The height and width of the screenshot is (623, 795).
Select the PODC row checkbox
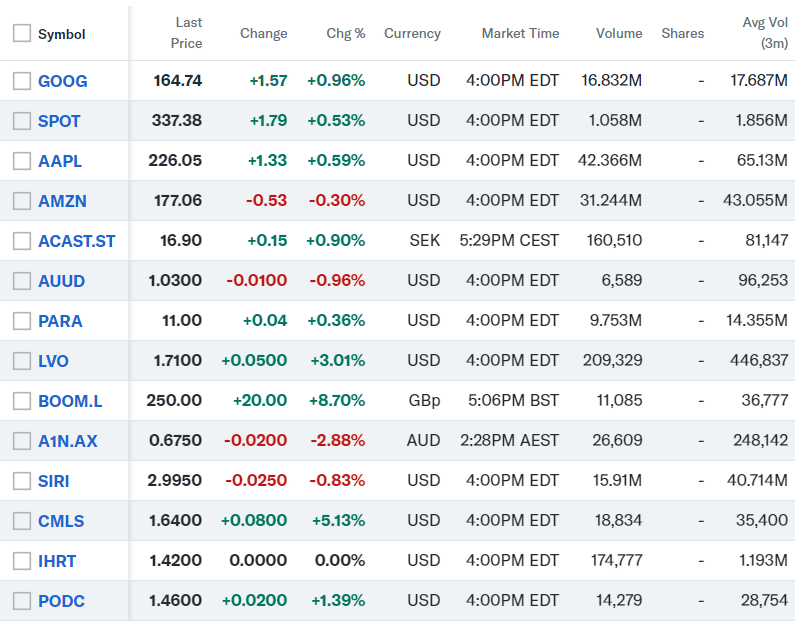tap(22, 601)
